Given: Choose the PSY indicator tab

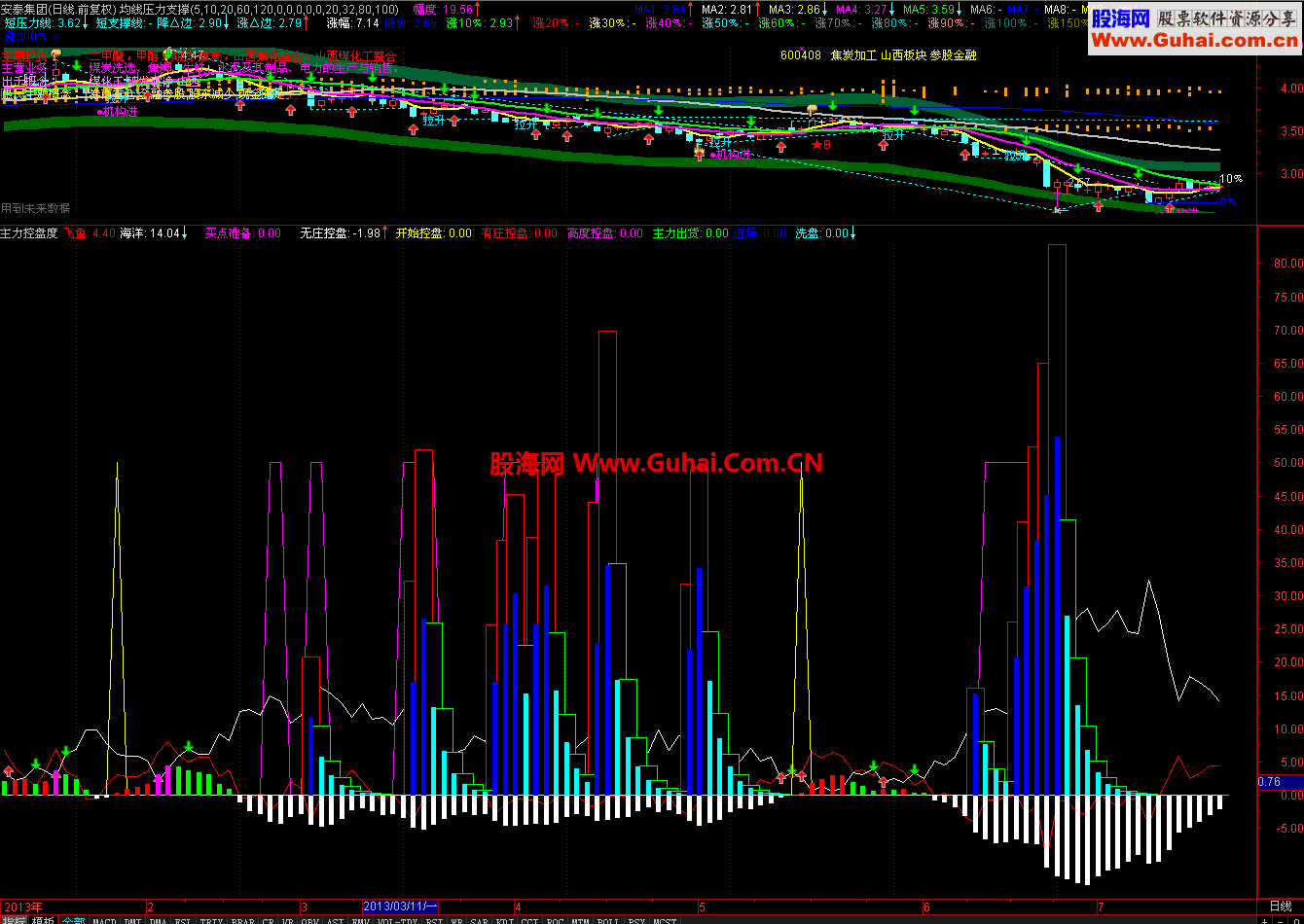Looking at the screenshot, I should tap(636, 919).
